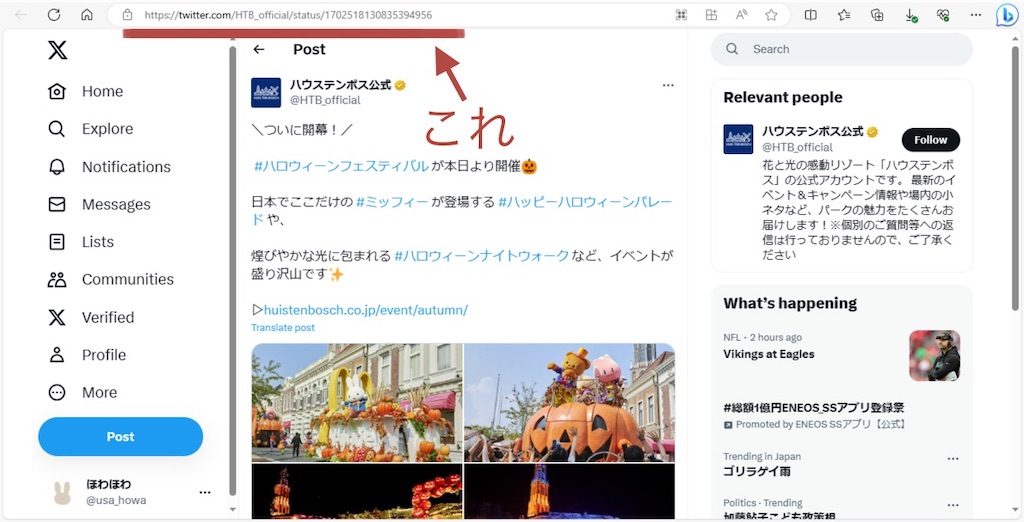Click the More circle-dots icon
1024x522 pixels.
click(57, 393)
